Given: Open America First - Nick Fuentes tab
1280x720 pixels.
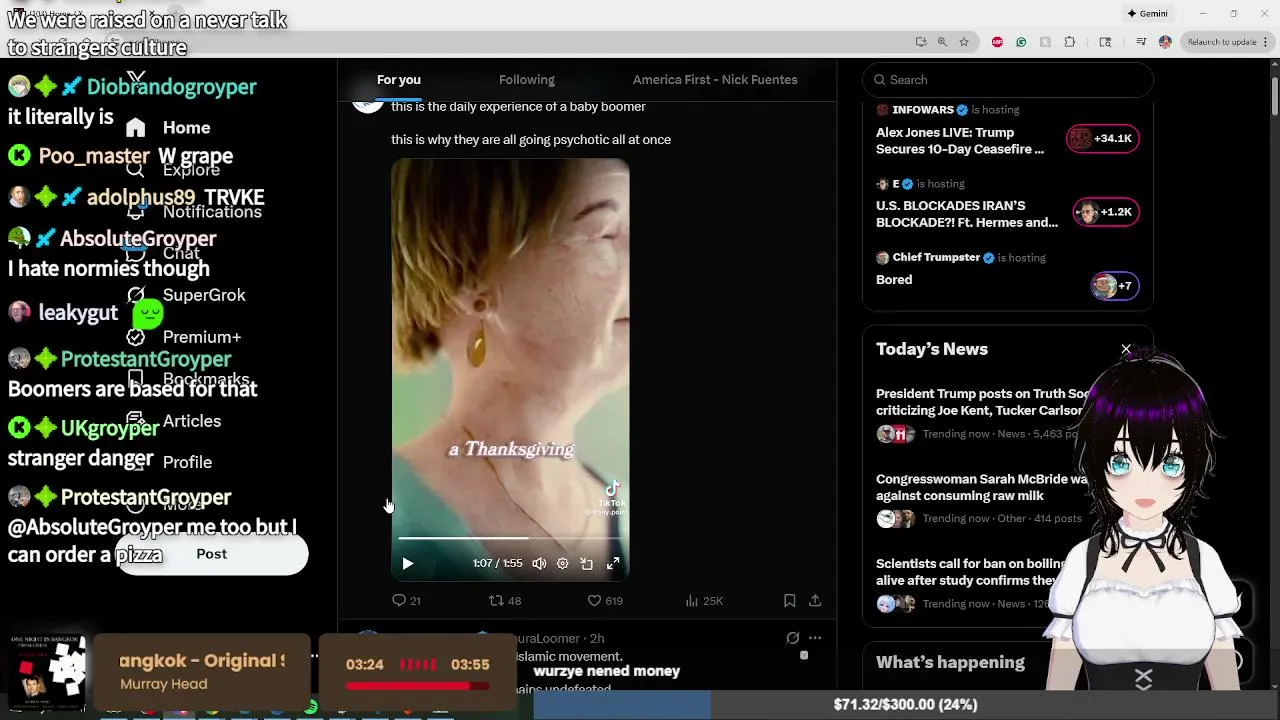Looking at the screenshot, I should click(715, 80).
